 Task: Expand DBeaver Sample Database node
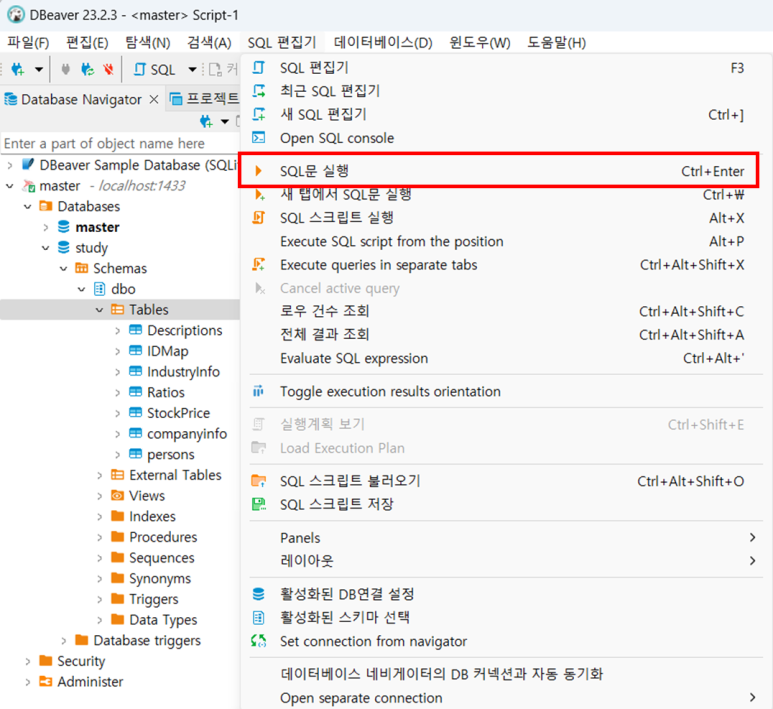10,165
